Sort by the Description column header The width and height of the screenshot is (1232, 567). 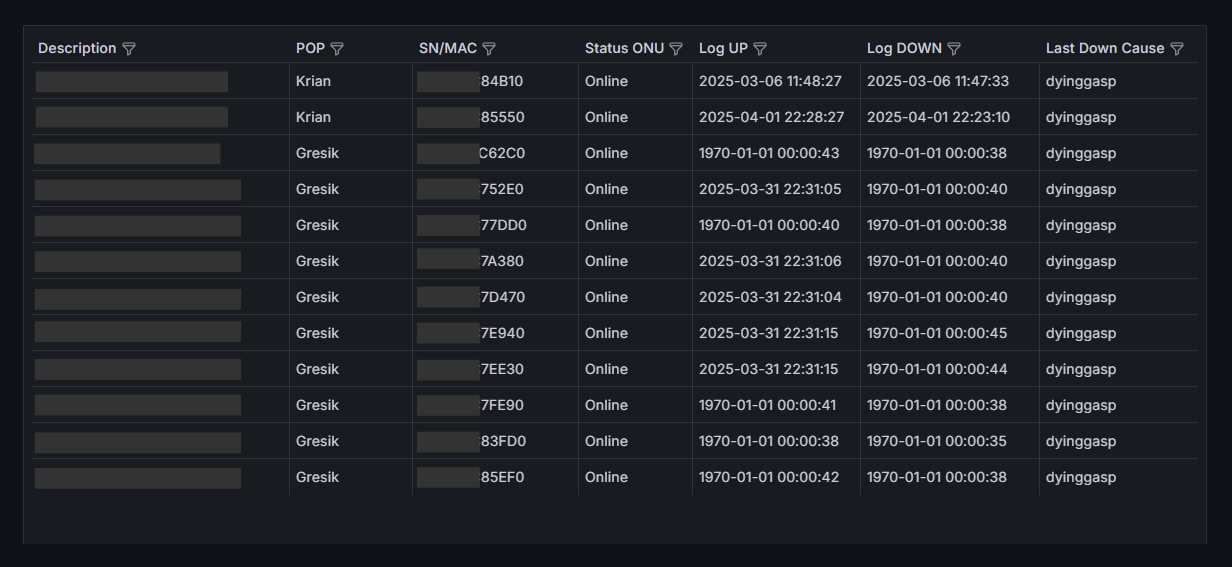pyautogui.click(x=77, y=48)
